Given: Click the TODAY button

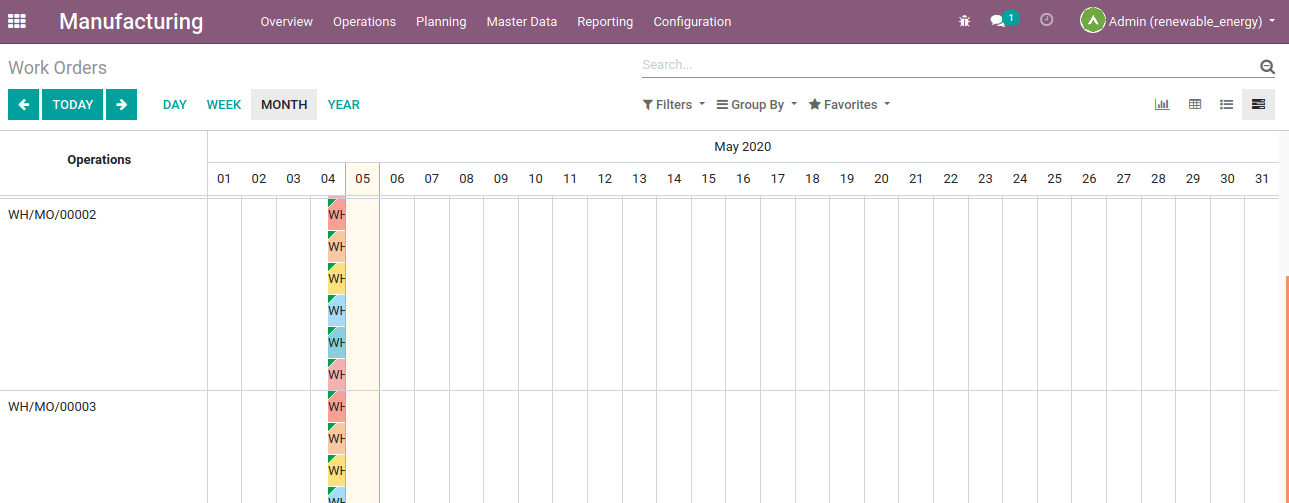Looking at the screenshot, I should (x=72, y=104).
